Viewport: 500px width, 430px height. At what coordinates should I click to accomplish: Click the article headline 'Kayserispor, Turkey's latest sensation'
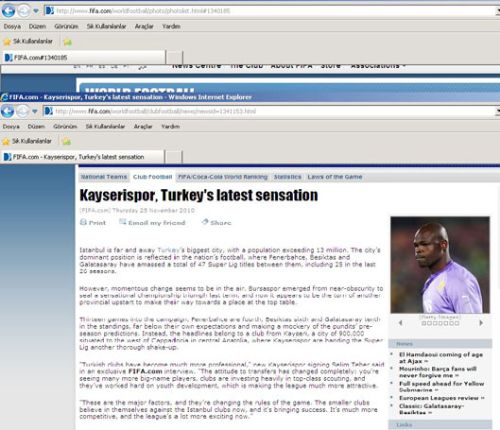tap(199, 195)
